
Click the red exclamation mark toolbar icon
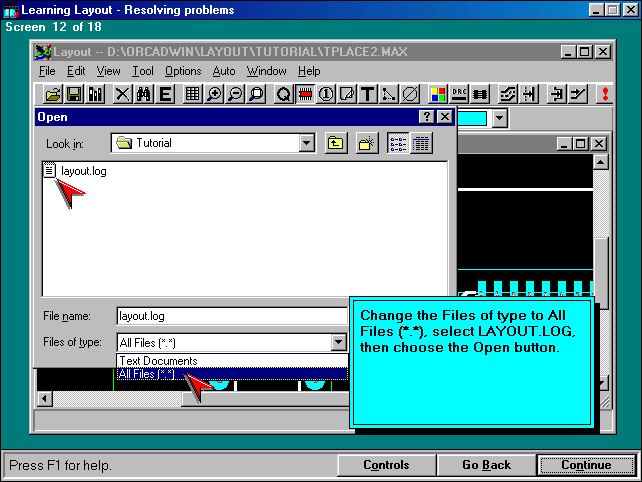[x=604, y=94]
